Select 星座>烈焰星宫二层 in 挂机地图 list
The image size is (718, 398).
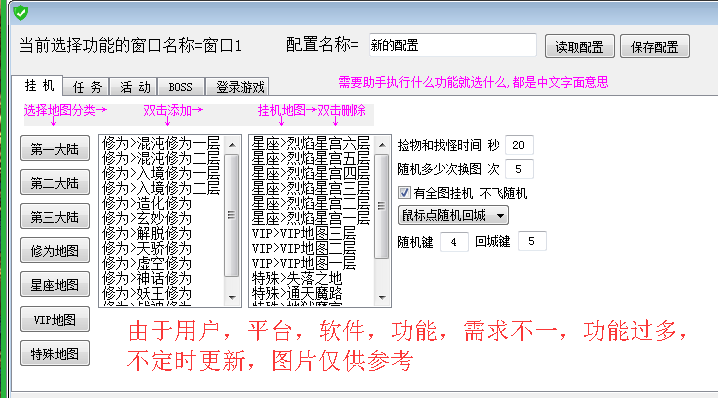pos(311,203)
